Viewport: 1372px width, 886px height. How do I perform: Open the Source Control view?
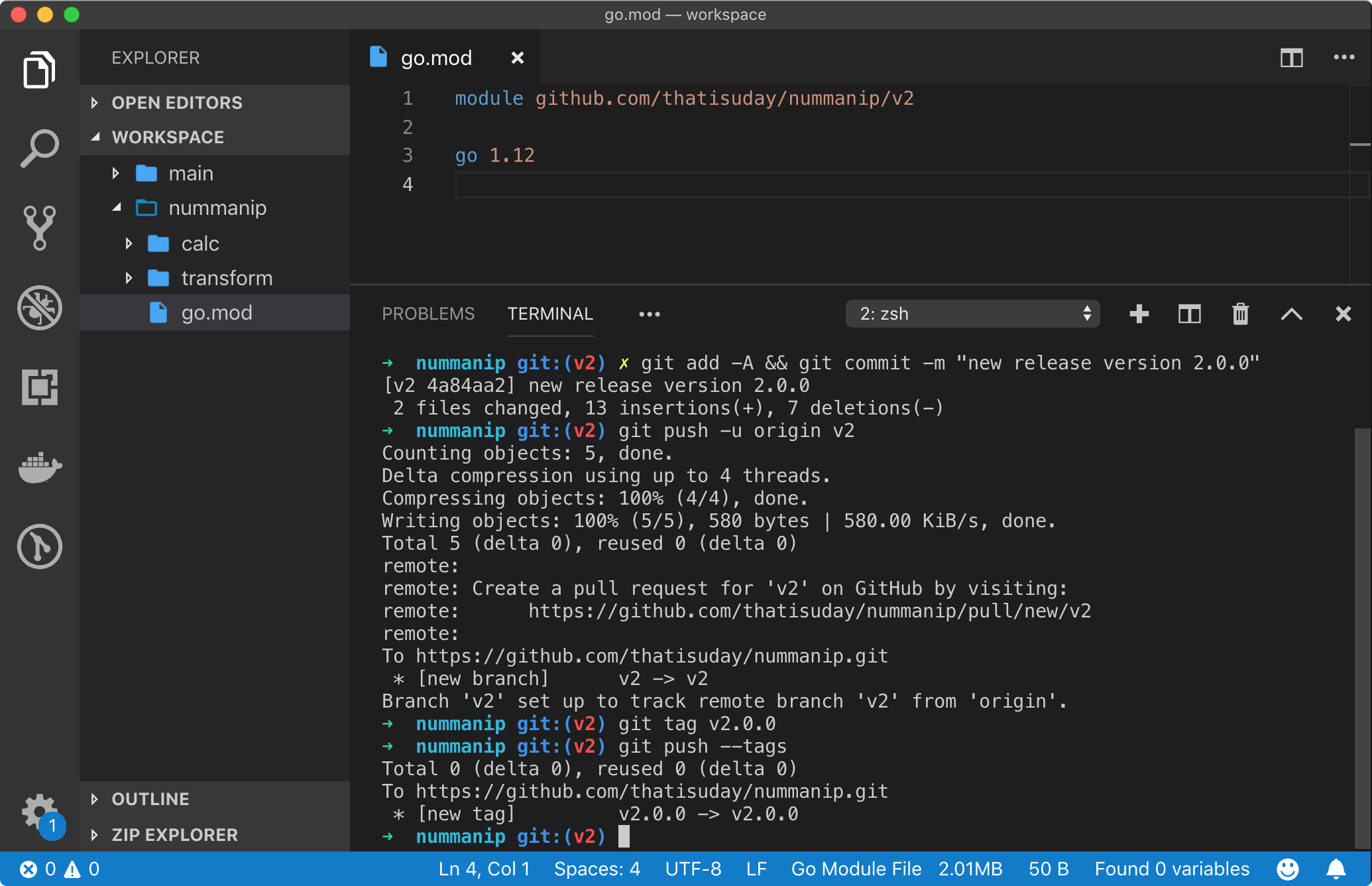click(x=40, y=227)
